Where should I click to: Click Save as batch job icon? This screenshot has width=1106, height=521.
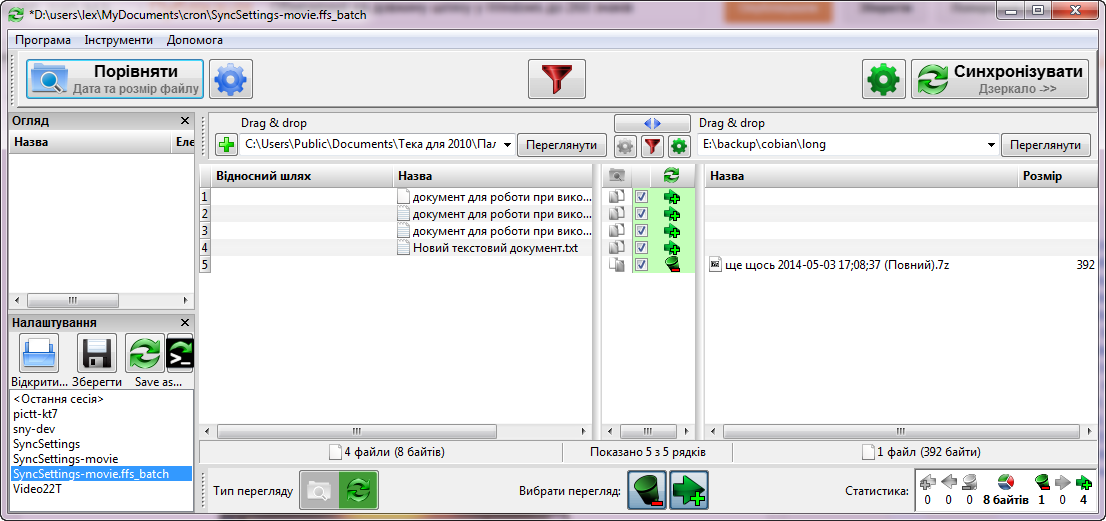point(179,354)
